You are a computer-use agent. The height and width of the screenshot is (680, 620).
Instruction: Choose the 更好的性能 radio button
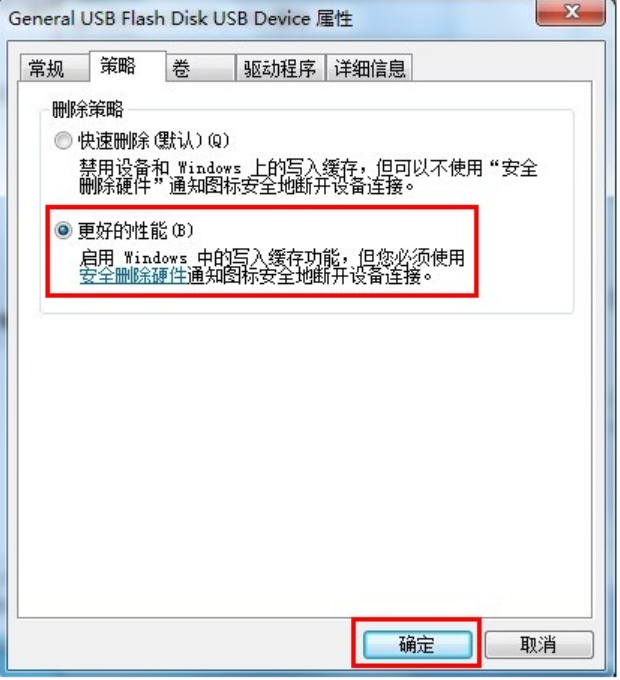(x=63, y=230)
